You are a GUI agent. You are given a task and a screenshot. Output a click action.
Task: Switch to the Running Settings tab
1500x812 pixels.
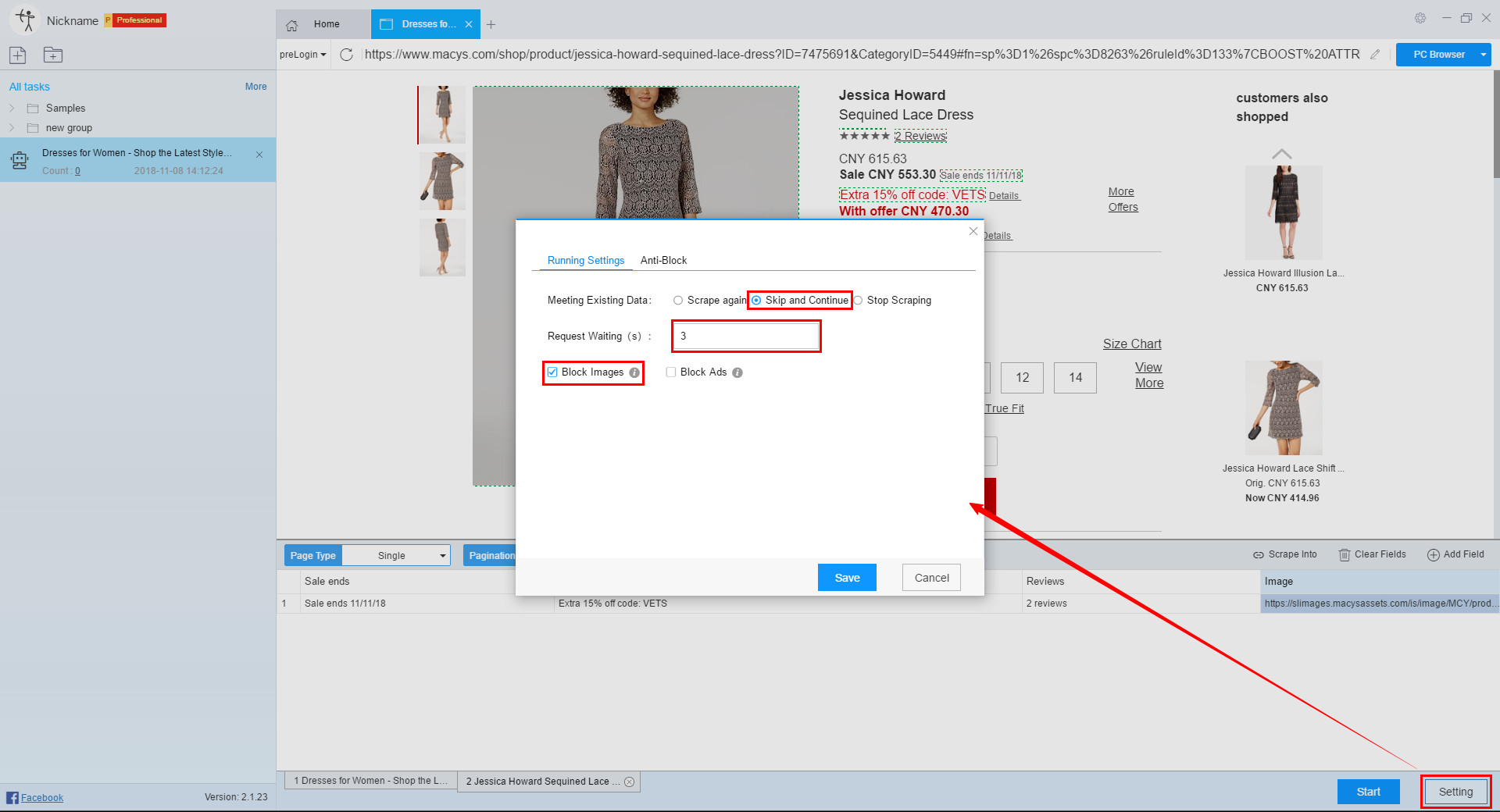(x=586, y=261)
